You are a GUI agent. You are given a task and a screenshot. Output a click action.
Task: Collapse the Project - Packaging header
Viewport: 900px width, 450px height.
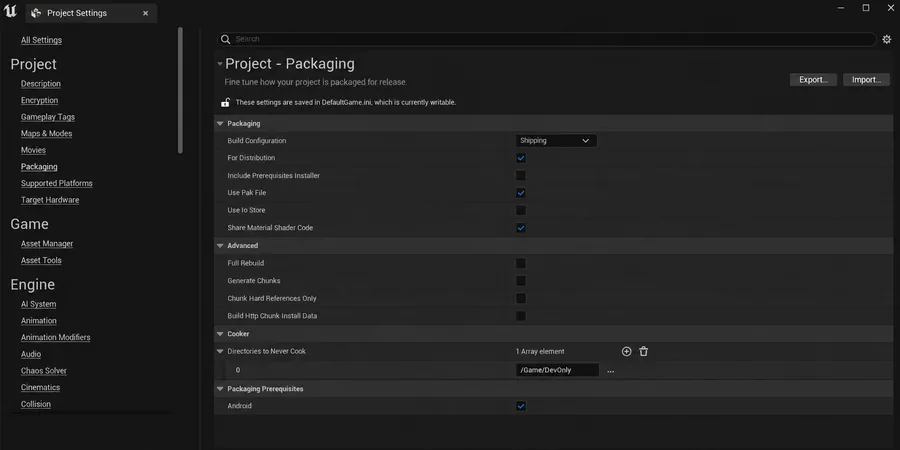point(220,64)
